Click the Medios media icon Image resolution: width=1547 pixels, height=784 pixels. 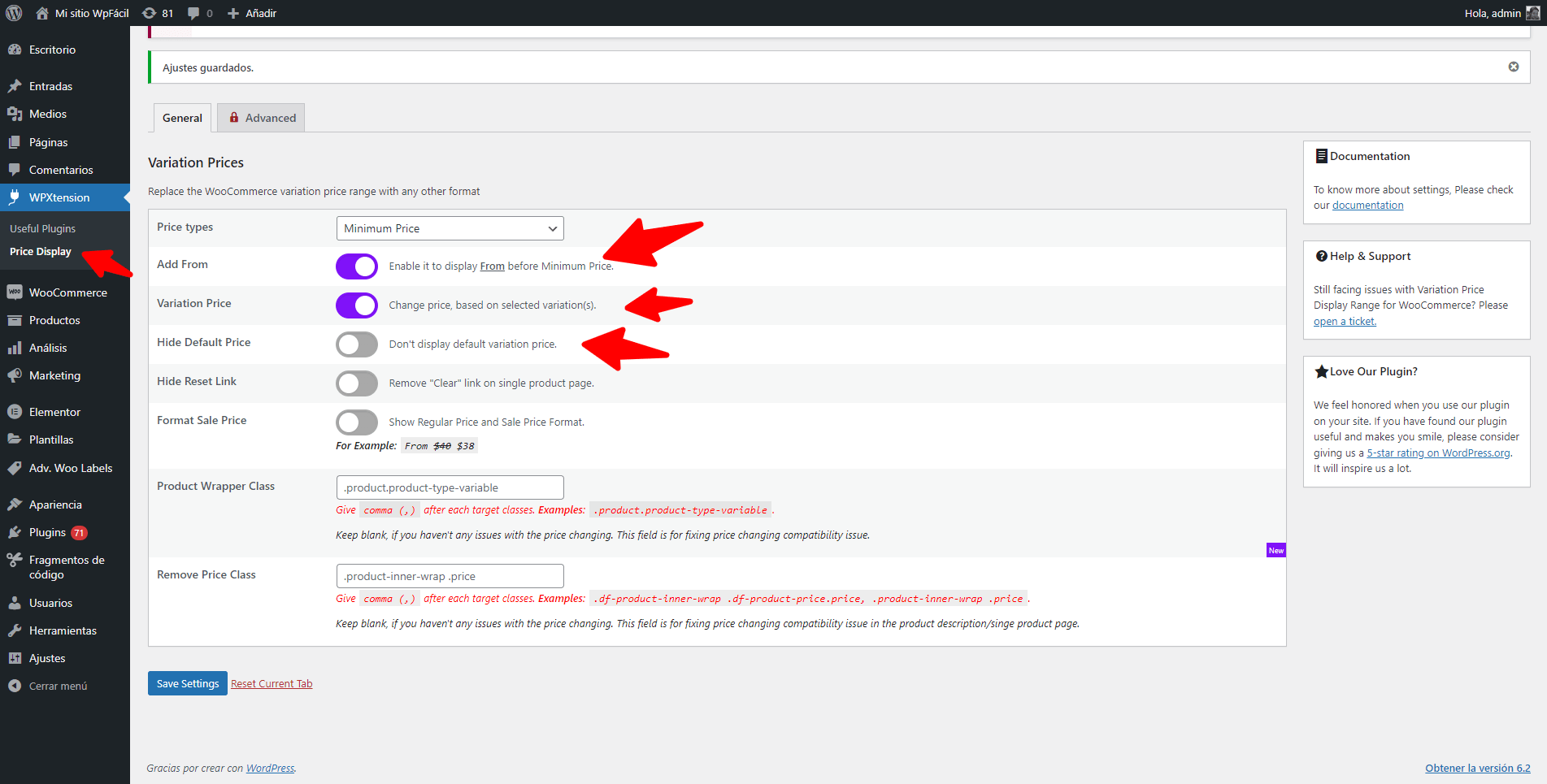(15, 114)
